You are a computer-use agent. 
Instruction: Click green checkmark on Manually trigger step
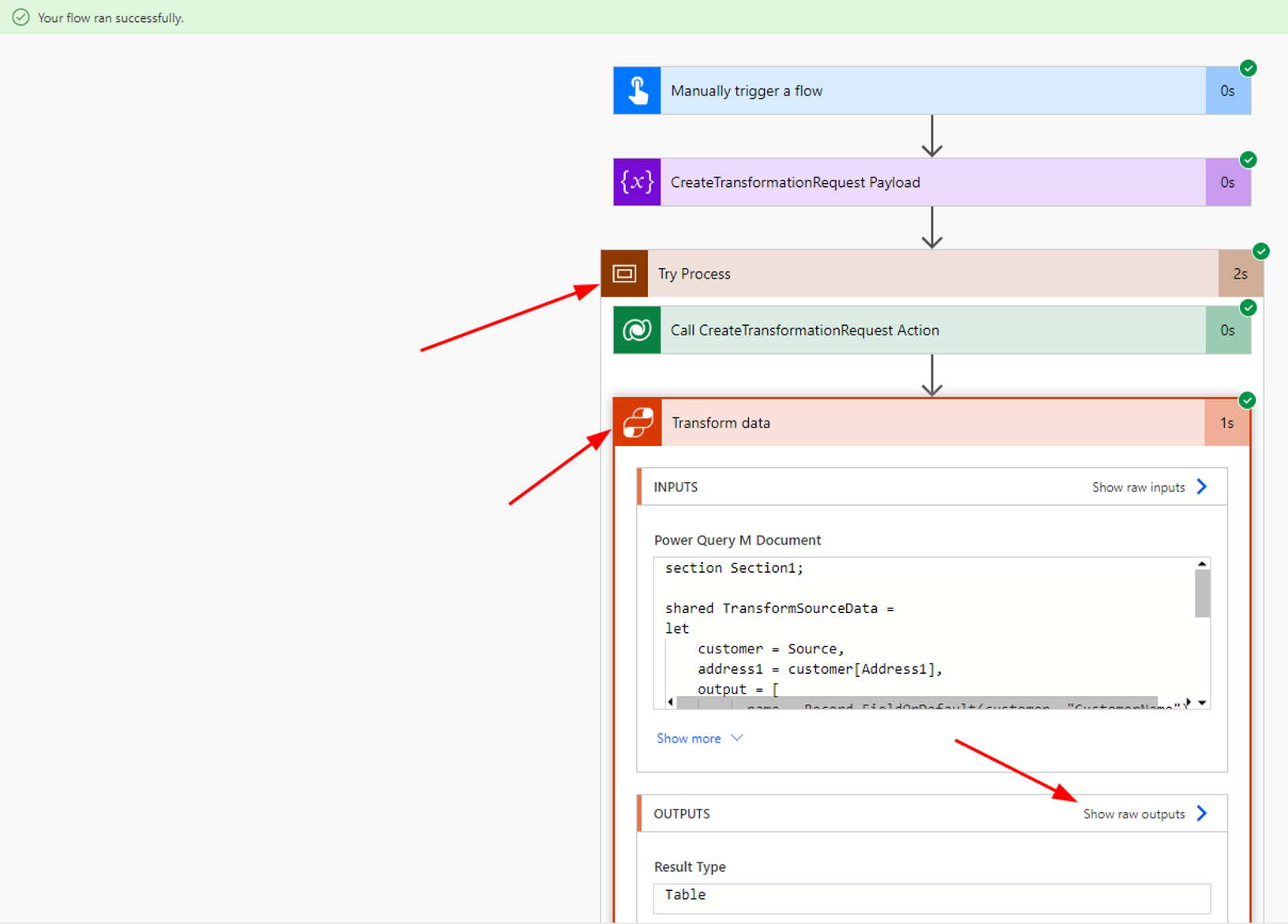[x=1248, y=69]
